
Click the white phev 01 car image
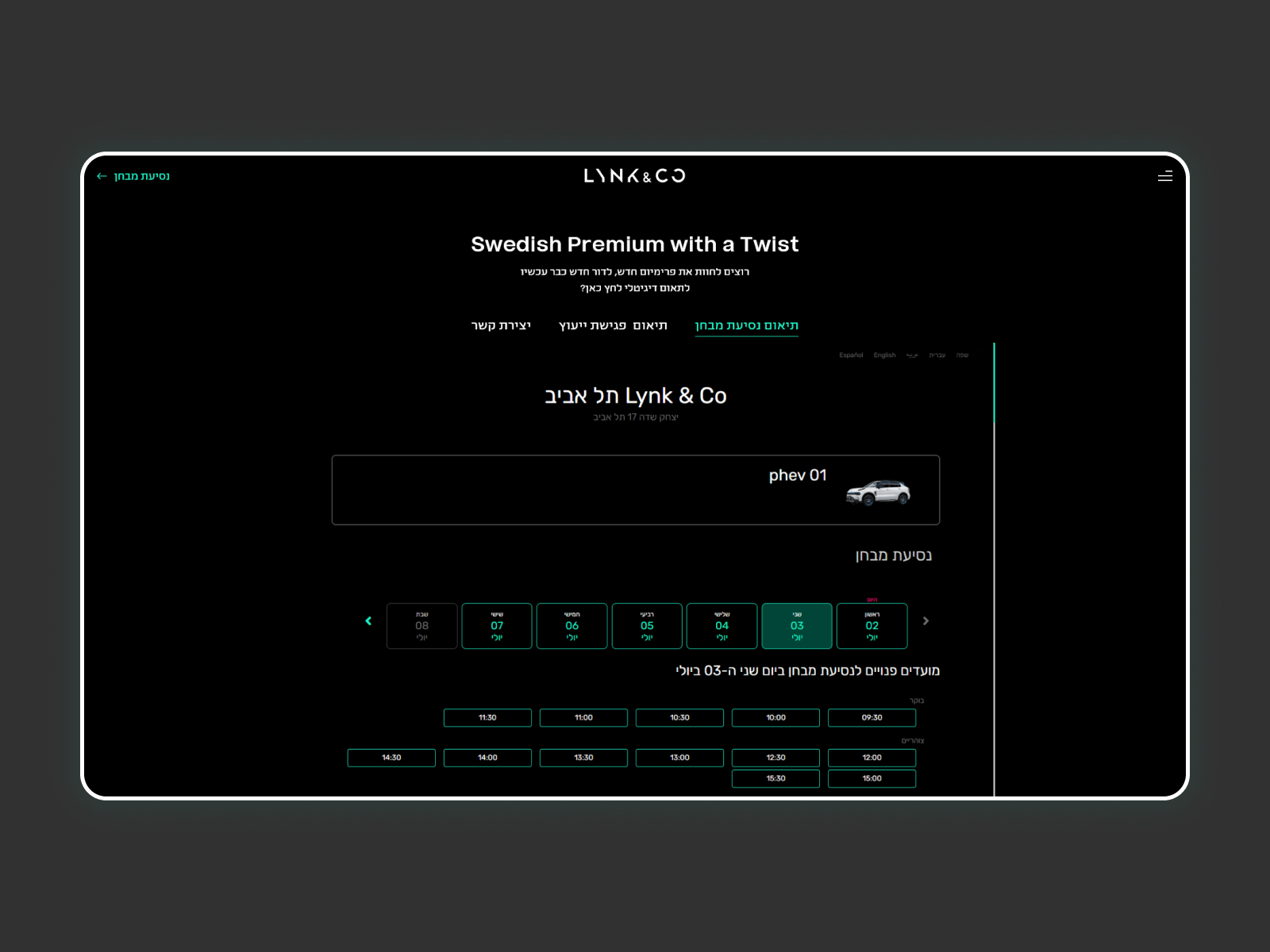point(878,493)
